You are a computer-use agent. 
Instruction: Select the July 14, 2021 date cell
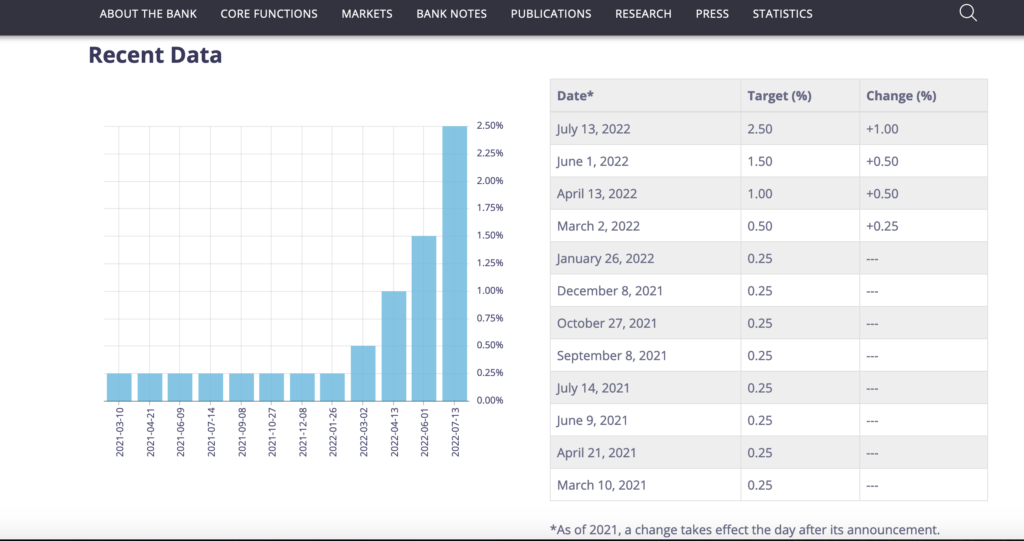coord(645,387)
